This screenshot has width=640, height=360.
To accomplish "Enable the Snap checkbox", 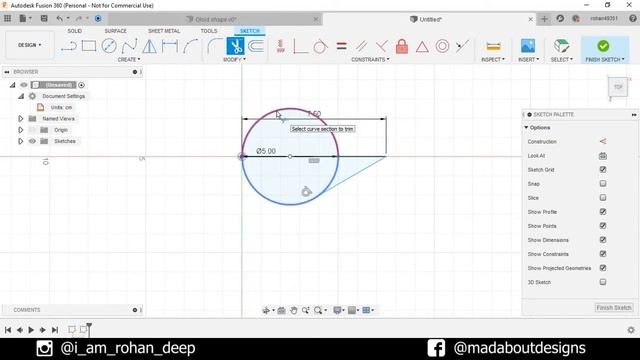I will [x=603, y=184].
